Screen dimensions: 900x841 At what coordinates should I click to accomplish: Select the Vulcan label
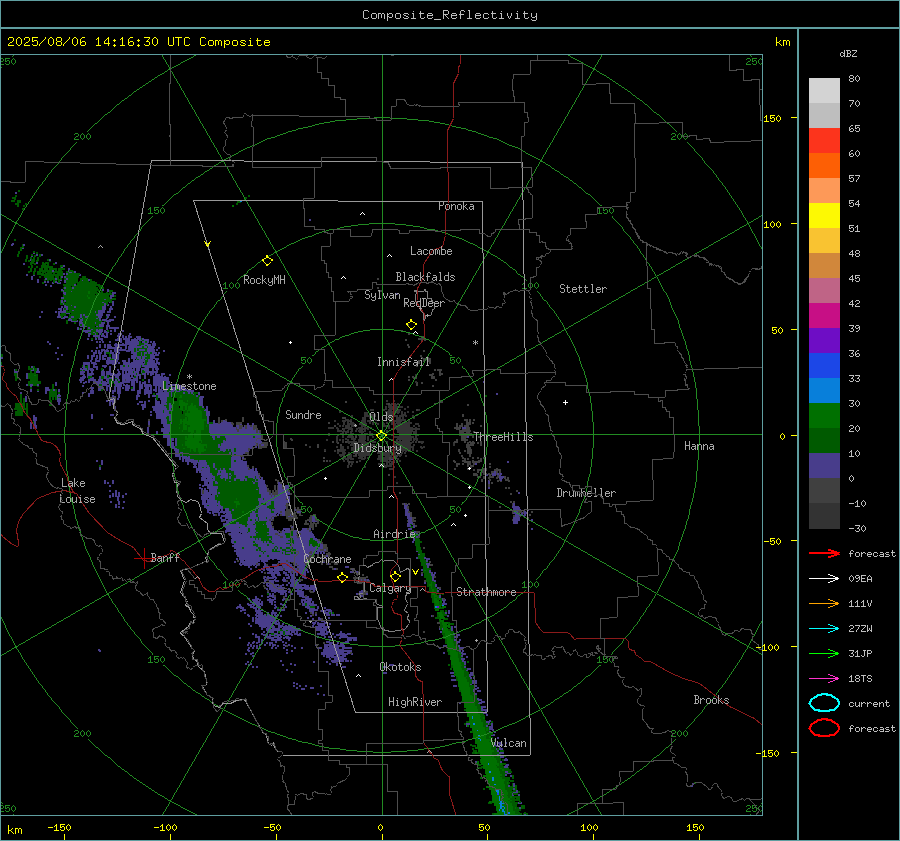508,743
